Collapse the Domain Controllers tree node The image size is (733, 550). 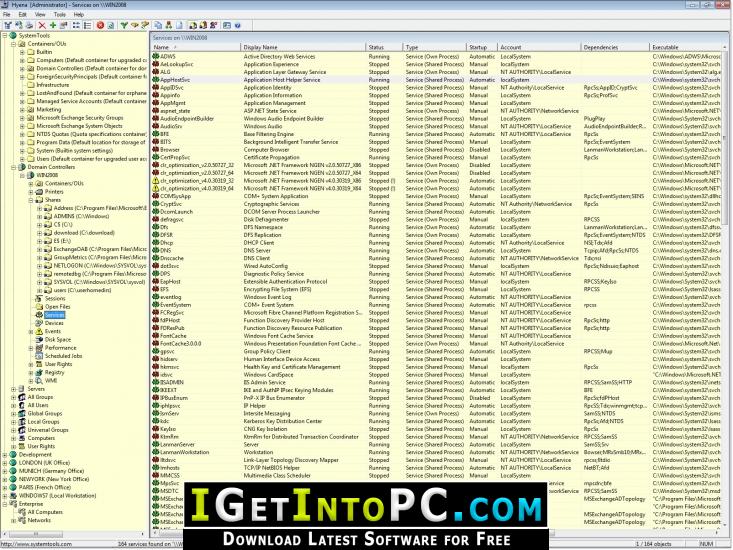[14, 167]
